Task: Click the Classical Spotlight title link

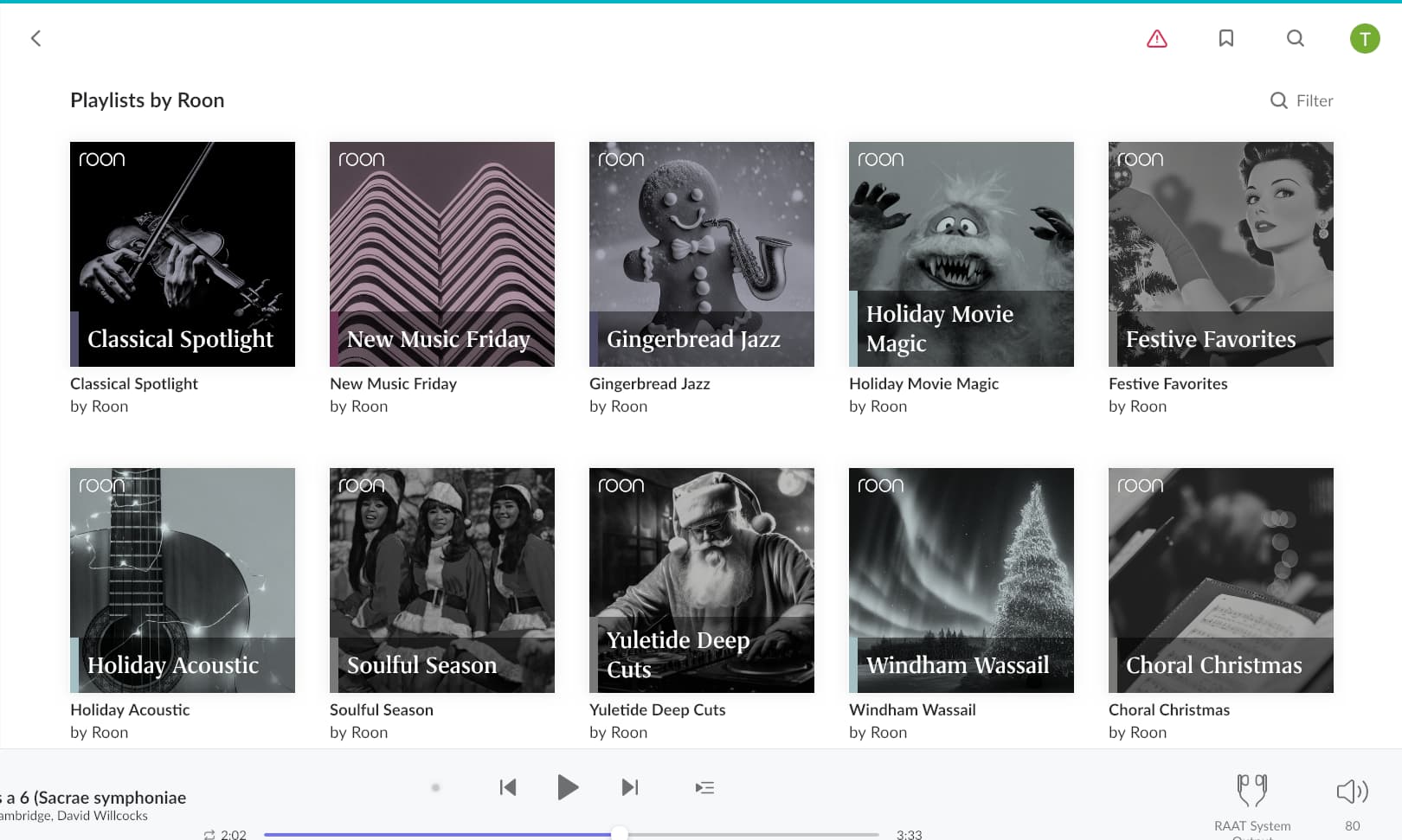Action: point(134,383)
